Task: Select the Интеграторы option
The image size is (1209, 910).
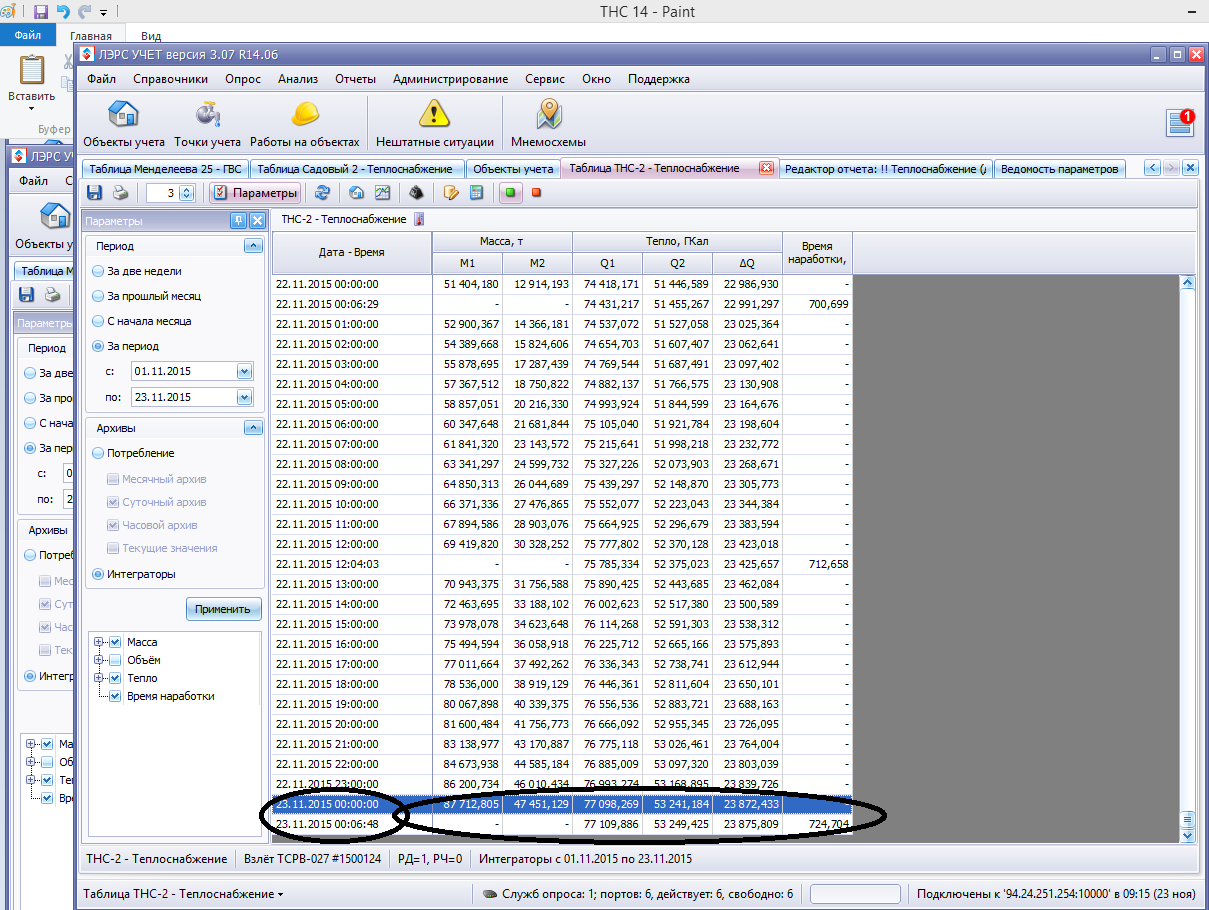Action: click(97, 574)
